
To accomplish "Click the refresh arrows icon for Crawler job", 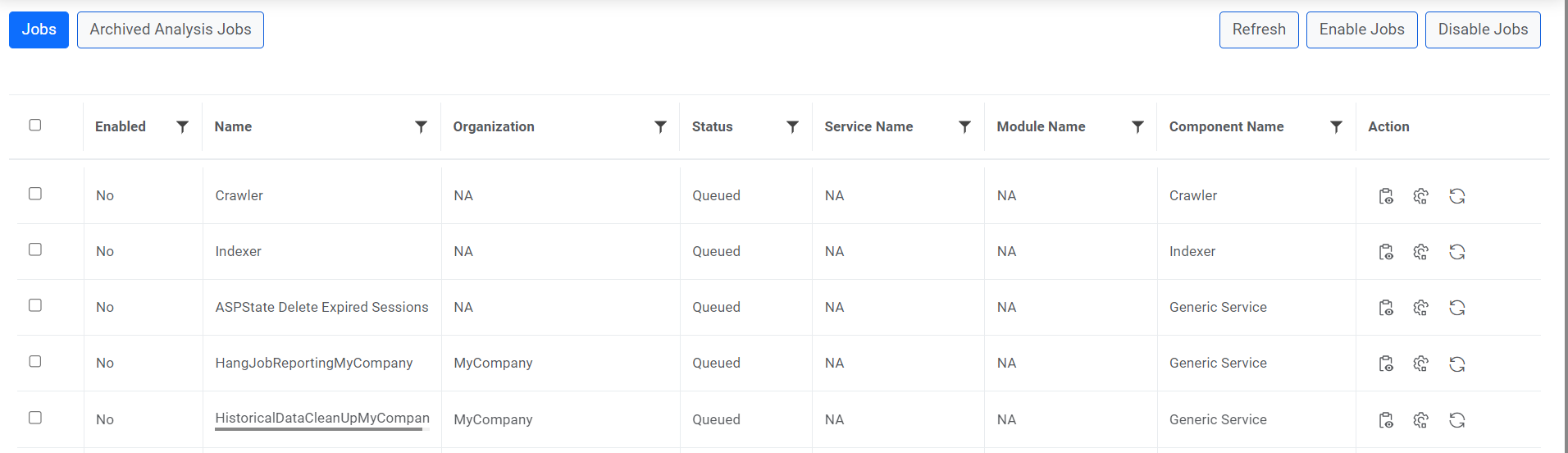I will [x=1456, y=196].
